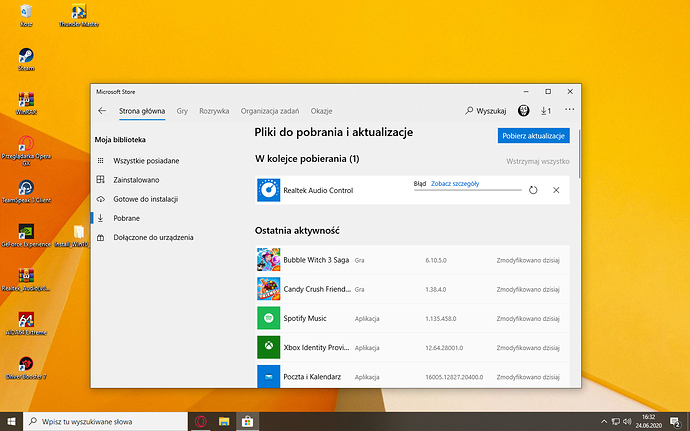Open Zobacz szczegóły error link
Viewport: 690px width, 431px height.
pos(455,184)
